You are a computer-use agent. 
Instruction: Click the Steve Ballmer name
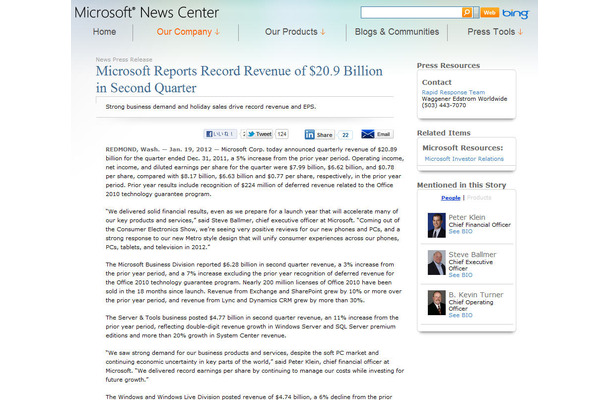click(472, 254)
